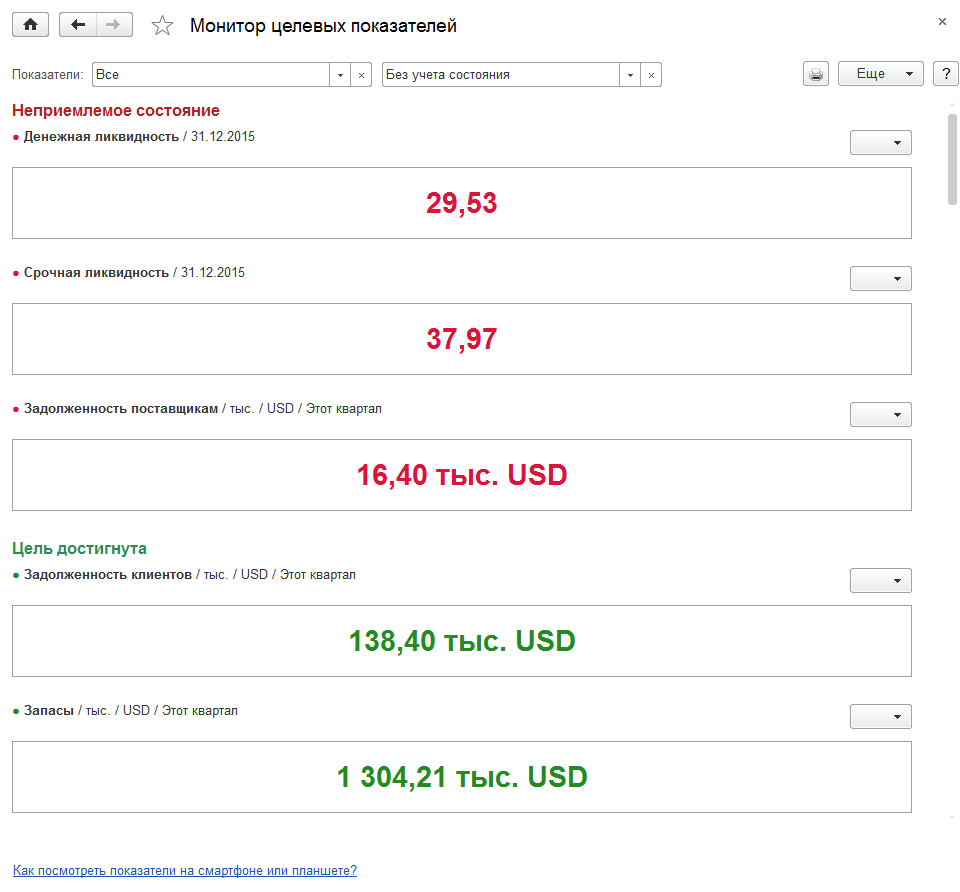
Task: Go back with the left arrow
Action: click(78, 25)
